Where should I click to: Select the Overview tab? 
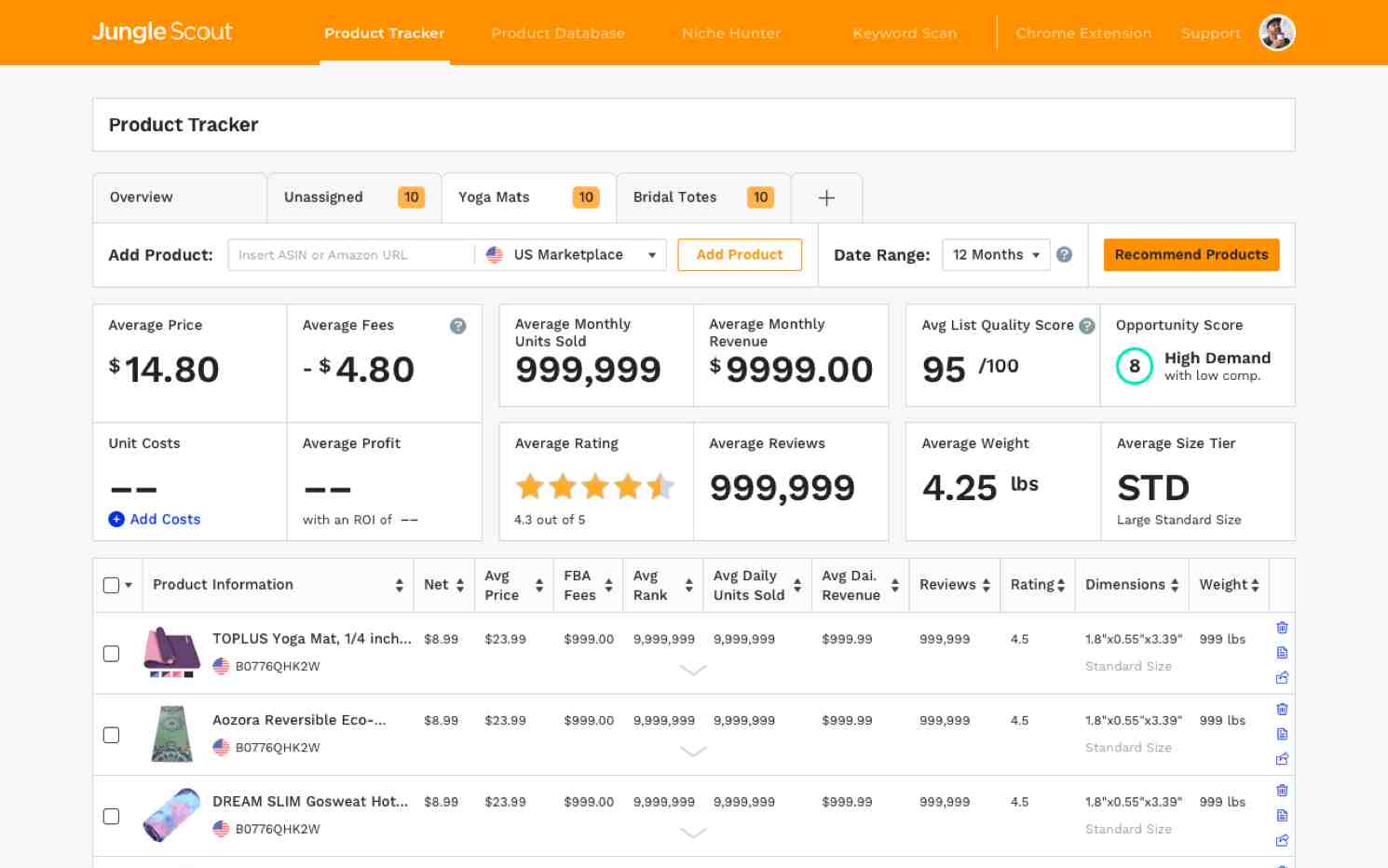[x=180, y=197]
